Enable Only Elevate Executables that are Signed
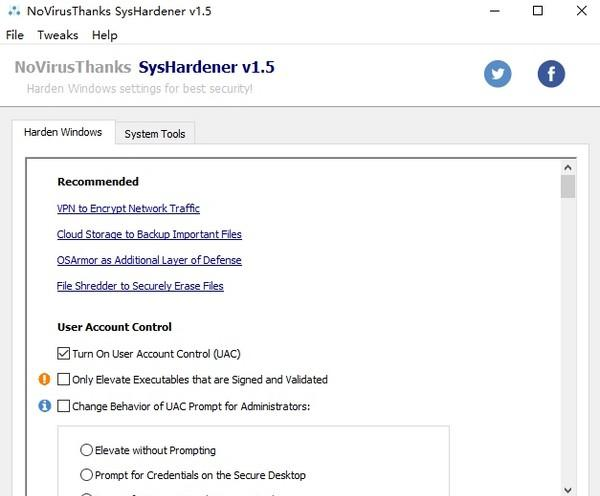Screen dimensions: 600x496 click(64, 380)
